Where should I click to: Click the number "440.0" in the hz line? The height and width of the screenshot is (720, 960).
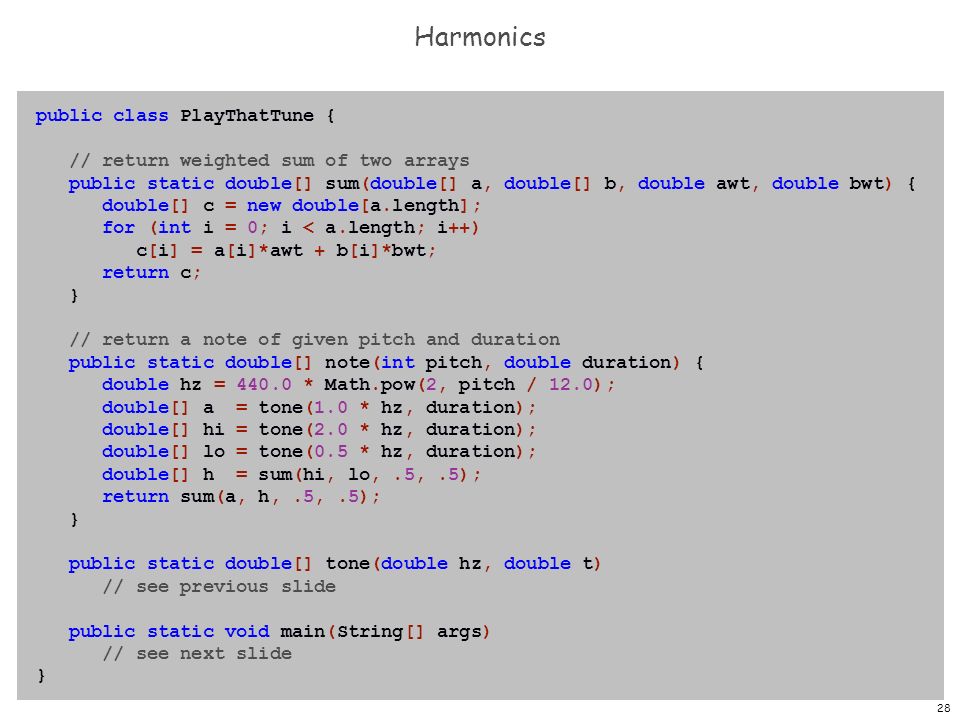pos(264,384)
